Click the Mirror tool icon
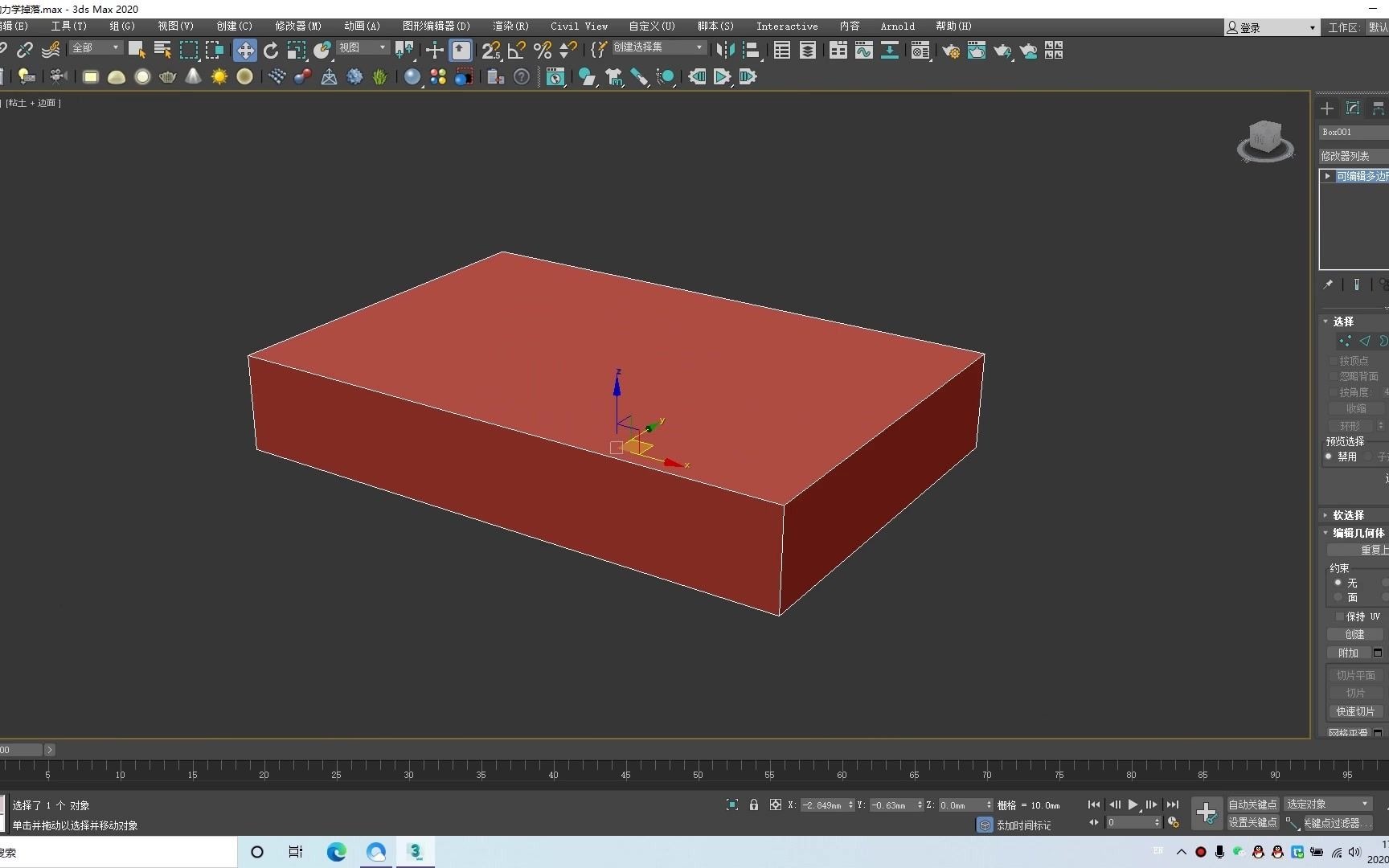The width and height of the screenshot is (1389, 868). tap(724, 50)
